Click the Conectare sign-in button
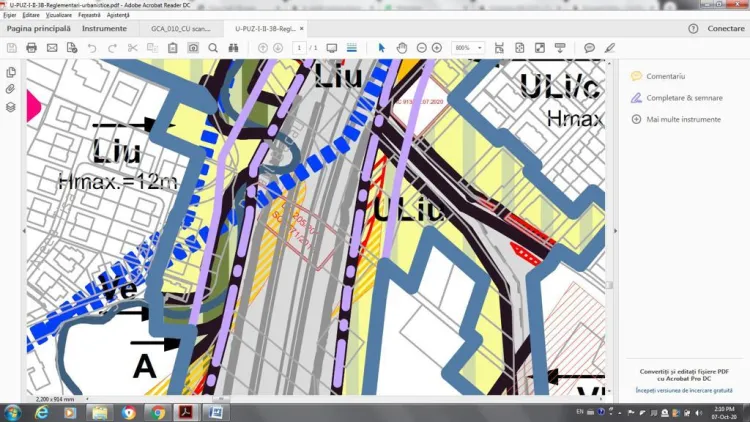 725,29
